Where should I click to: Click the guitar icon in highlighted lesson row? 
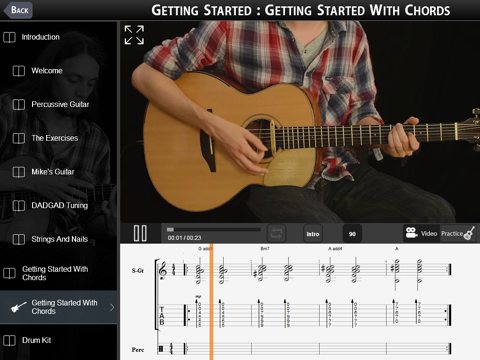point(19,307)
